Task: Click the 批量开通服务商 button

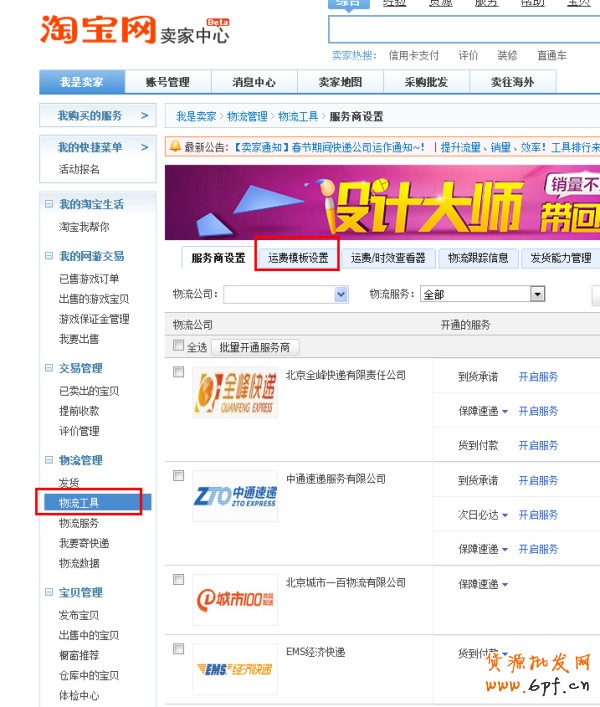Action: pyautogui.click(x=255, y=347)
